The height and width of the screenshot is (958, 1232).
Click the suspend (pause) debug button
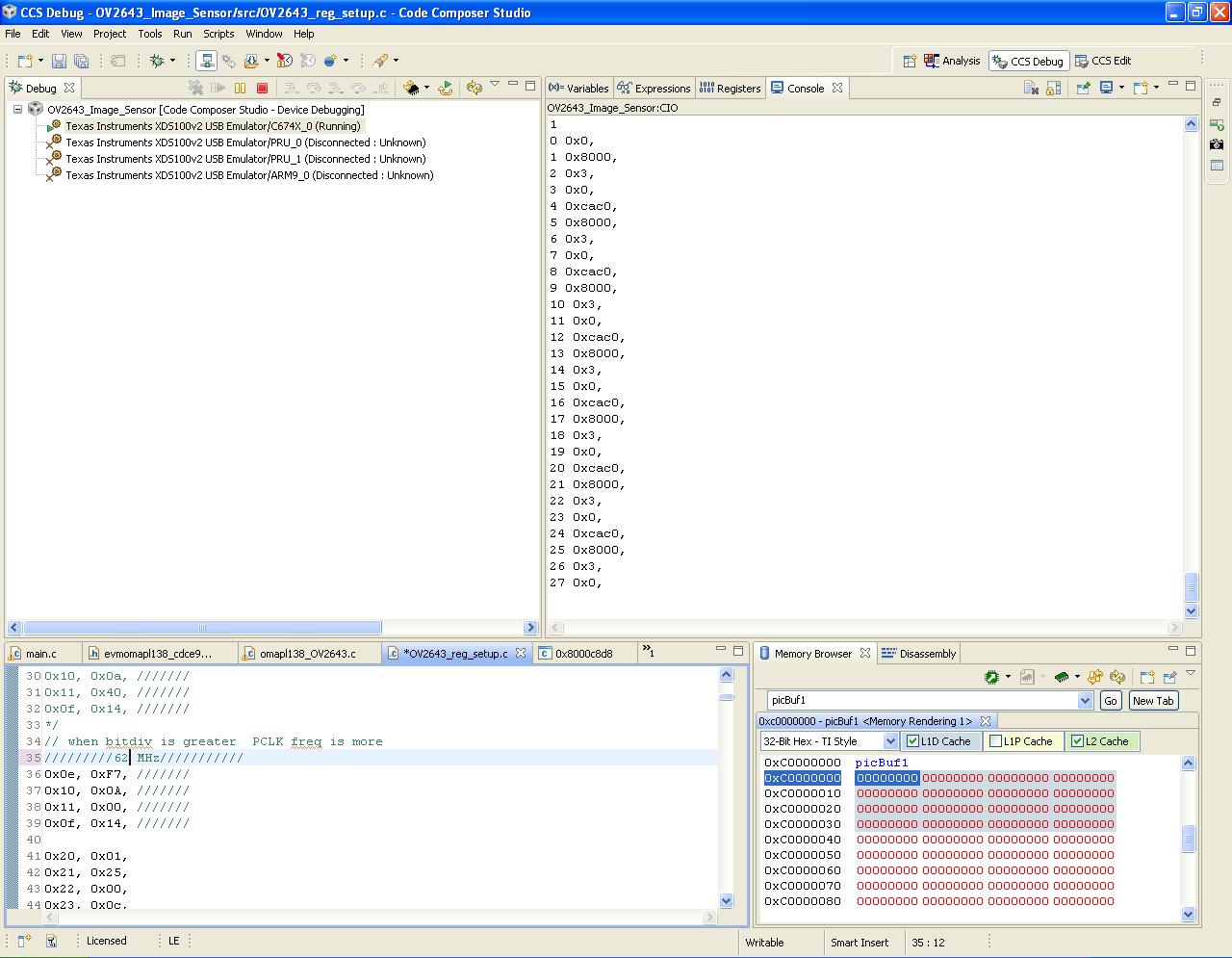pyautogui.click(x=241, y=88)
